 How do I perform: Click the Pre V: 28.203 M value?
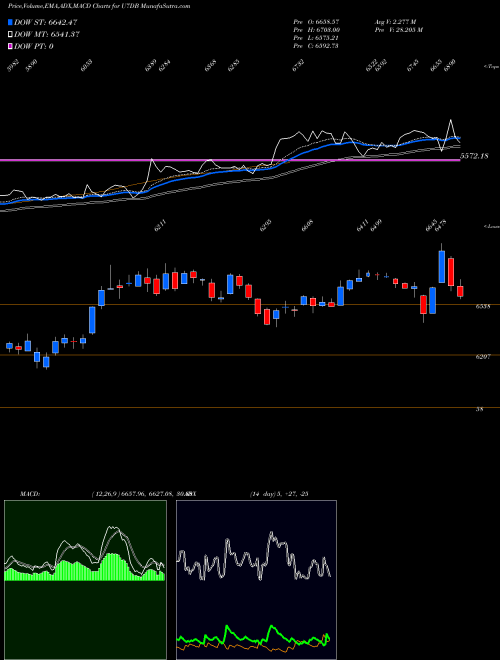pyautogui.click(x=399, y=29)
